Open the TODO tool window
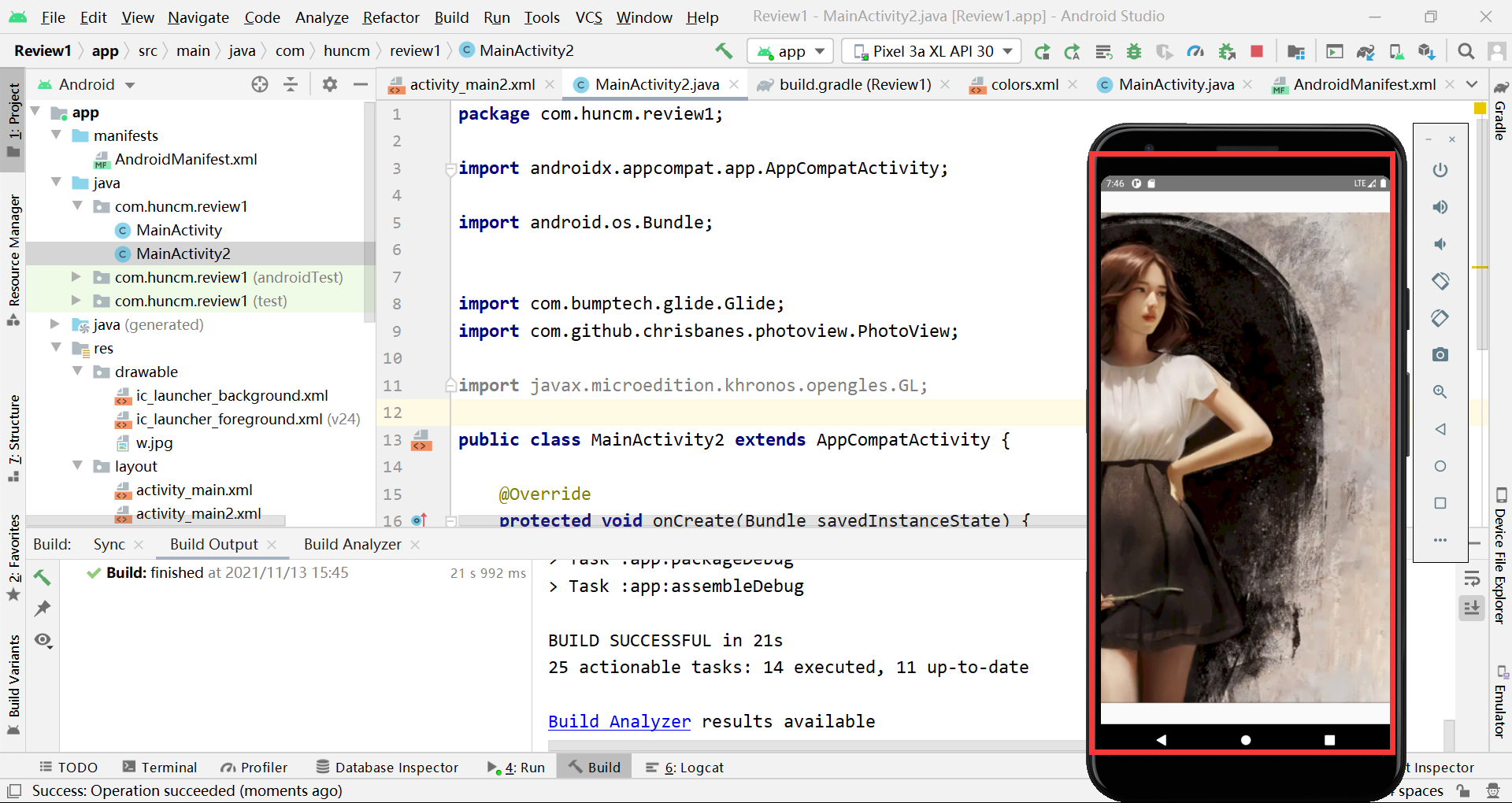 pos(69,768)
